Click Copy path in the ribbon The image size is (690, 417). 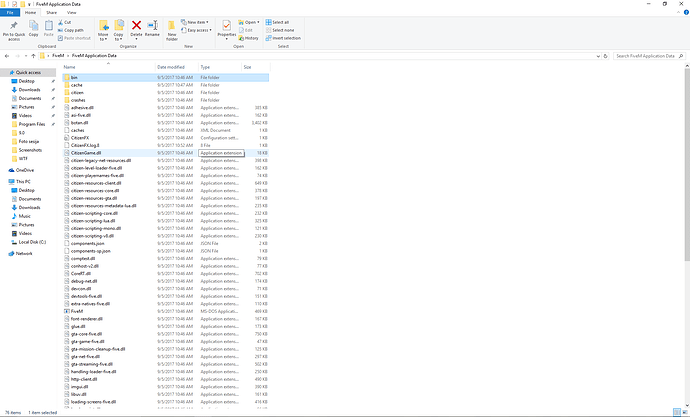(70, 30)
